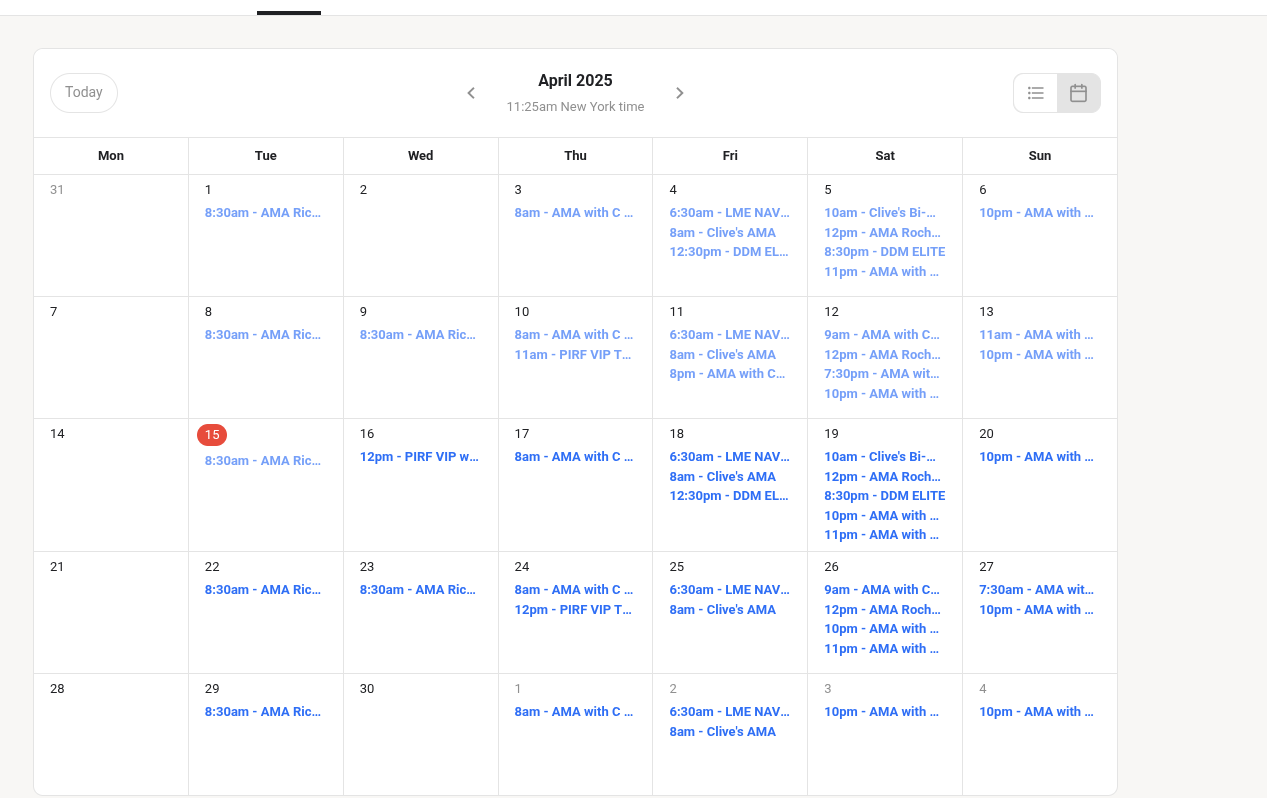Select the April 30 day cell
This screenshot has height=798, width=1267.
[x=421, y=734]
